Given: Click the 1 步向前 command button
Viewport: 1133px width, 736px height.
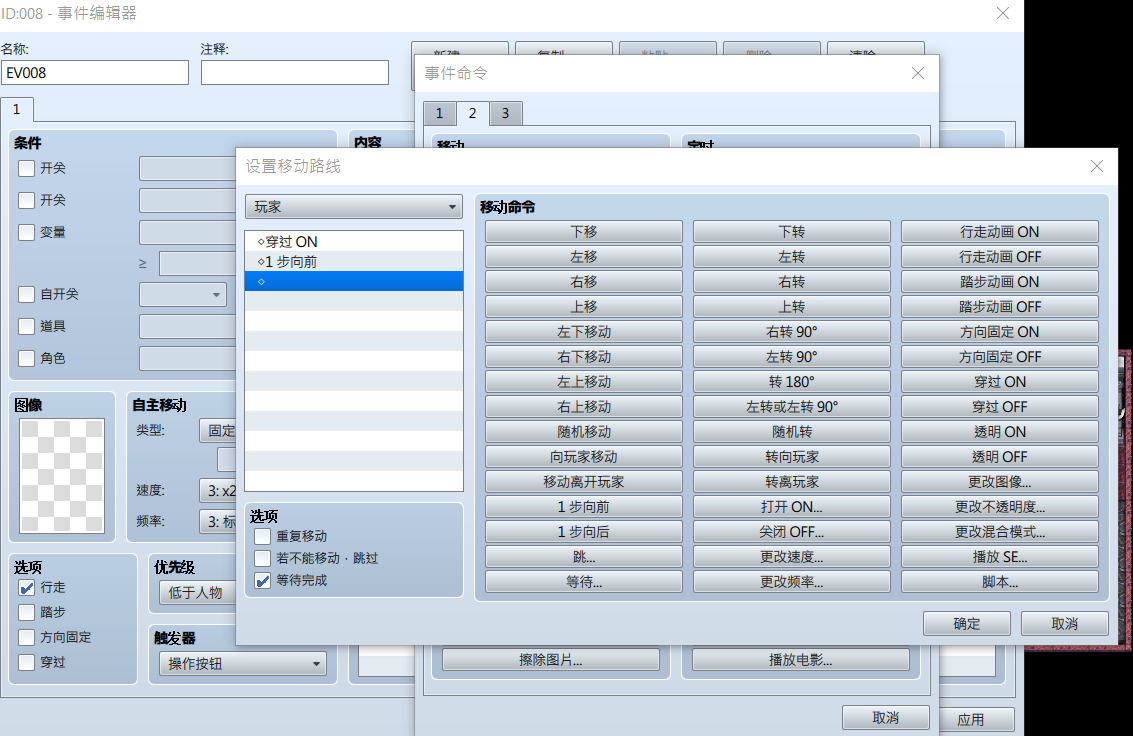Looking at the screenshot, I should pyautogui.click(x=583, y=507).
